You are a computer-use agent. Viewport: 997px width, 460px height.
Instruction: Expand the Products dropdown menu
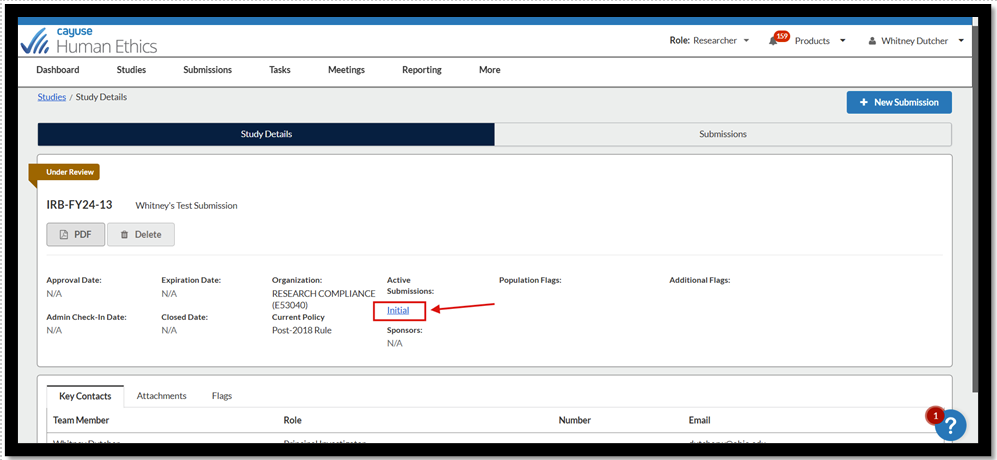click(x=820, y=41)
